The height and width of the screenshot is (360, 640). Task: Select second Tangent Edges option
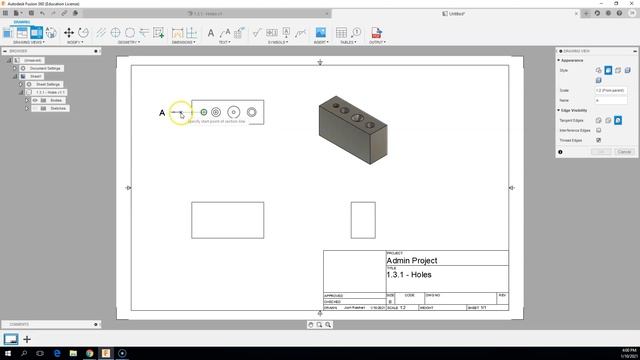click(x=608, y=120)
